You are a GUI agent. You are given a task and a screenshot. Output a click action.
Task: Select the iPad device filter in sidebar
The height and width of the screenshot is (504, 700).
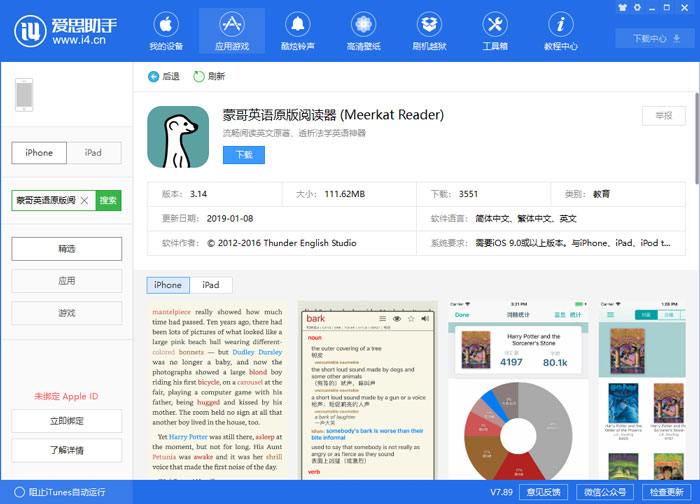(x=93, y=153)
